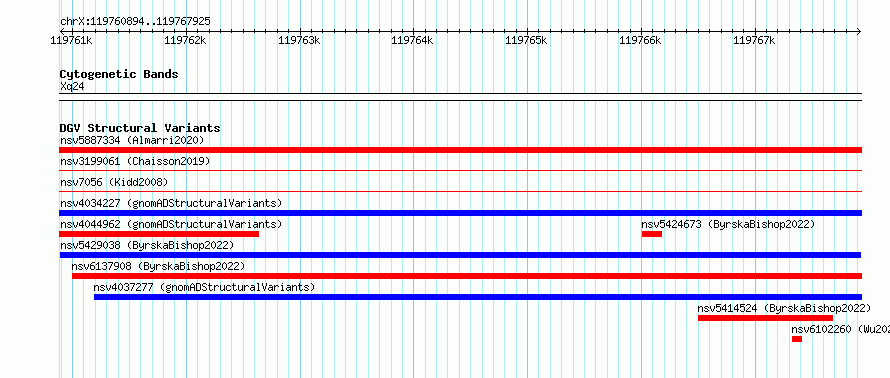Image resolution: width=890 pixels, height=378 pixels.
Task: Click the 119766k ruler position
Action: 641,40
